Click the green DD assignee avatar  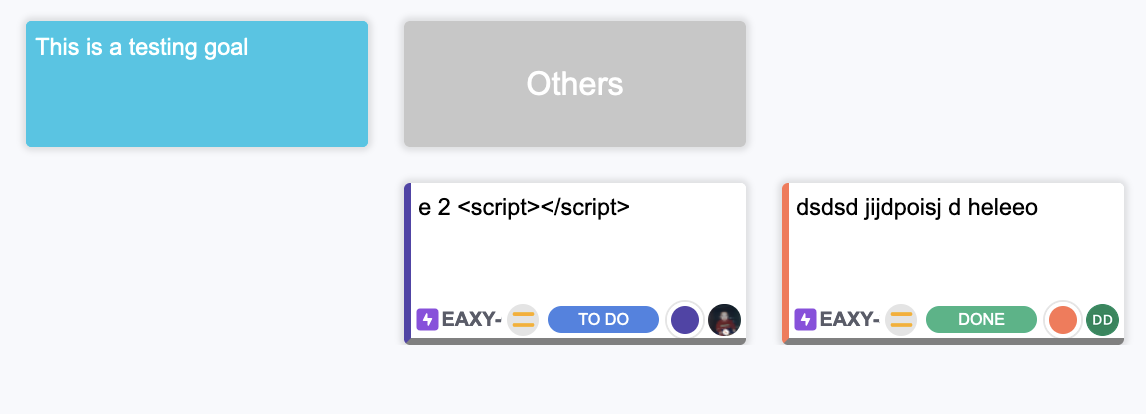click(x=1102, y=320)
